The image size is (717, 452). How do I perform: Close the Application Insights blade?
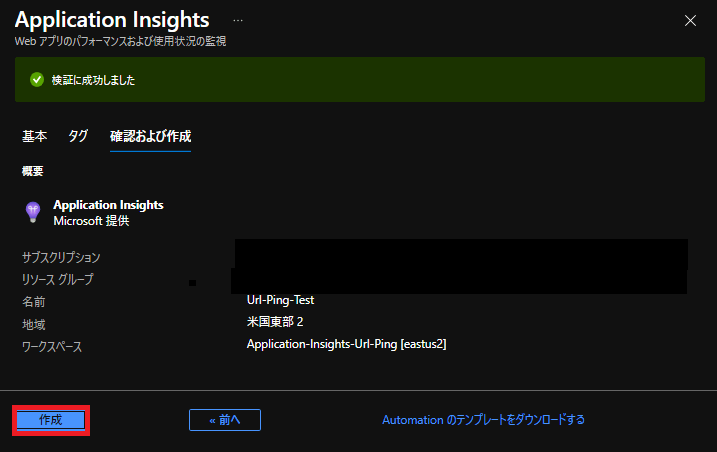(x=690, y=21)
